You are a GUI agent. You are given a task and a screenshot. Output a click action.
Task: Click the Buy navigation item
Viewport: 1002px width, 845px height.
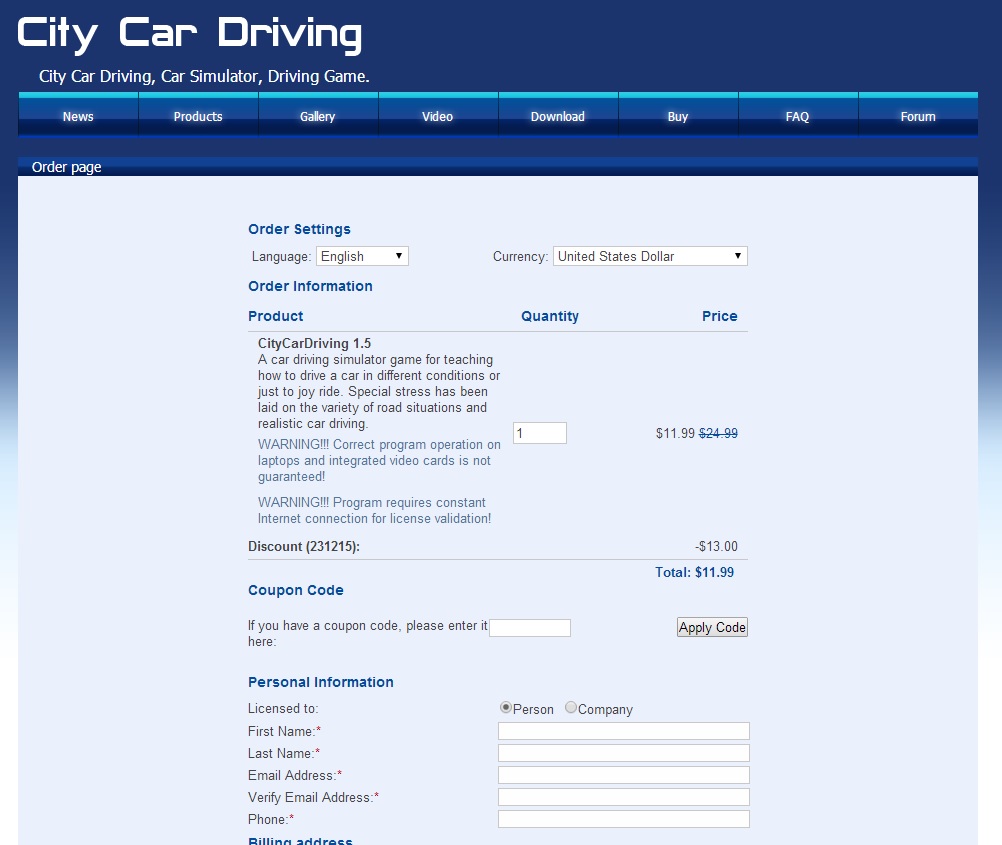tap(678, 117)
